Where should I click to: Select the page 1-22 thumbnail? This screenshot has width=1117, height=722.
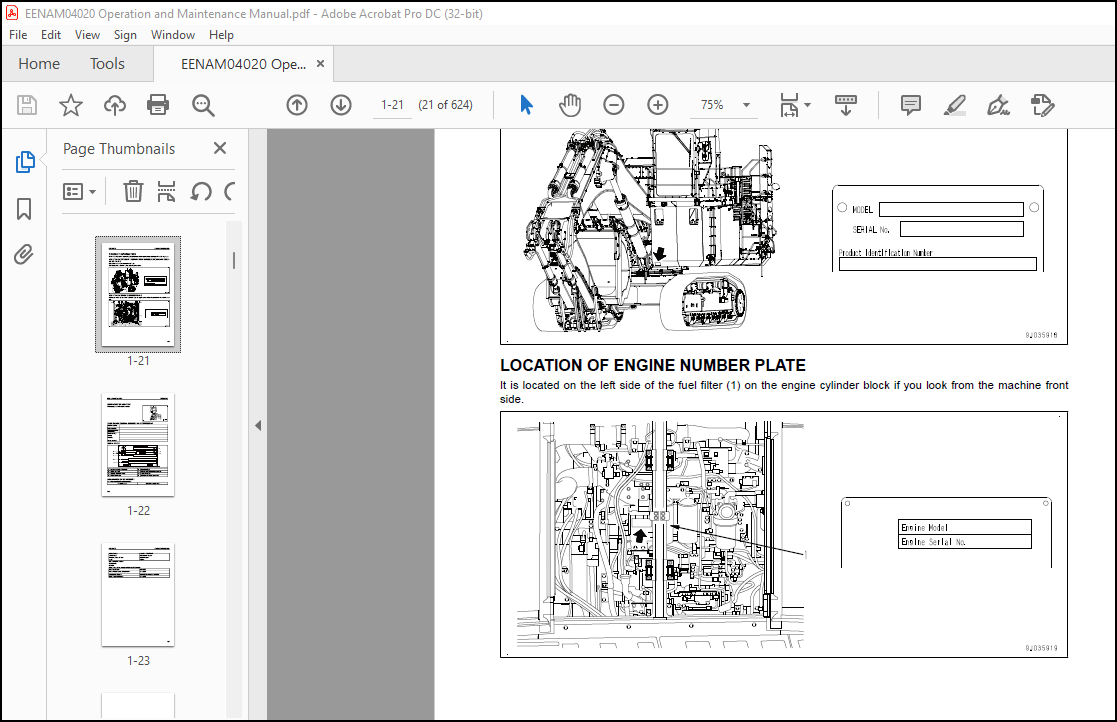(138, 444)
